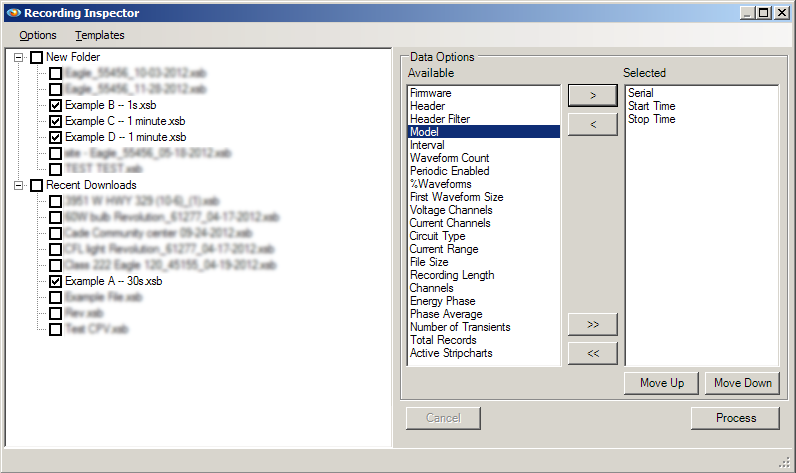Select Circuit Type option
The width and height of the screenshot is (796, 473).
(x=484, y=236)
